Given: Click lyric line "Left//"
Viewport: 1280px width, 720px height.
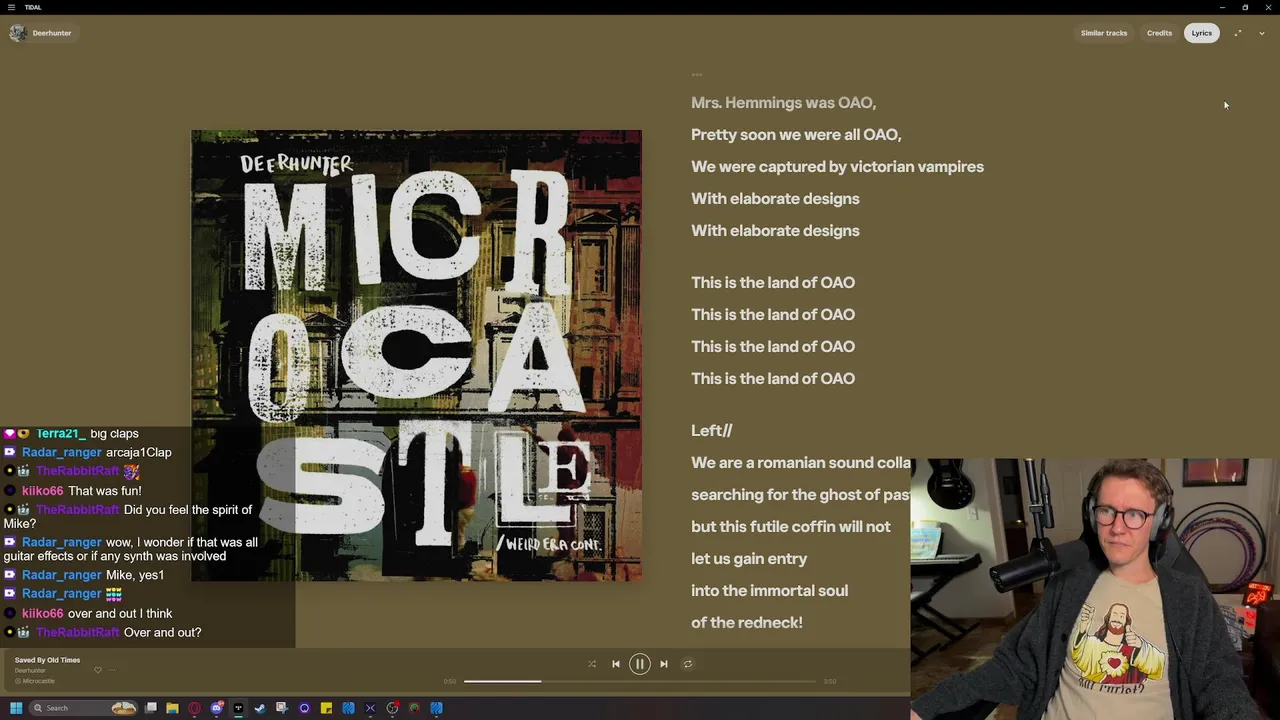Looking at the screenshot, I should pos(711,430).
